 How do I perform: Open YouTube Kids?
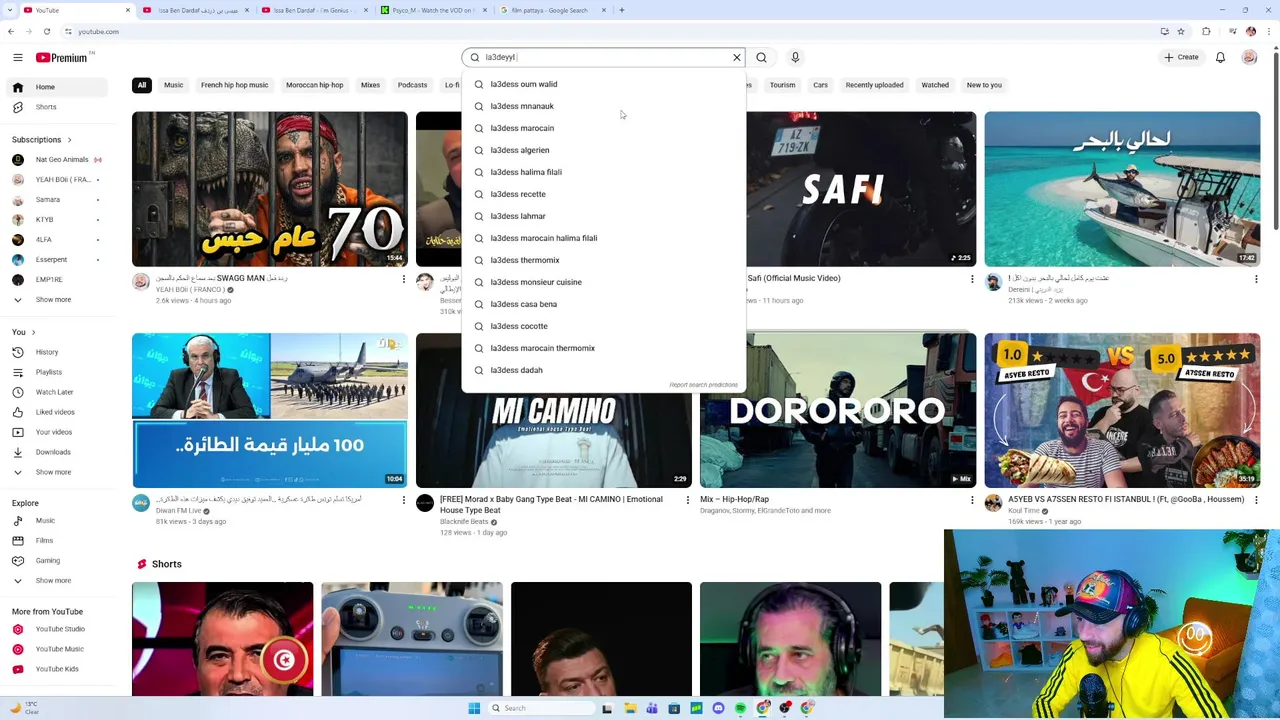[55, 669]
